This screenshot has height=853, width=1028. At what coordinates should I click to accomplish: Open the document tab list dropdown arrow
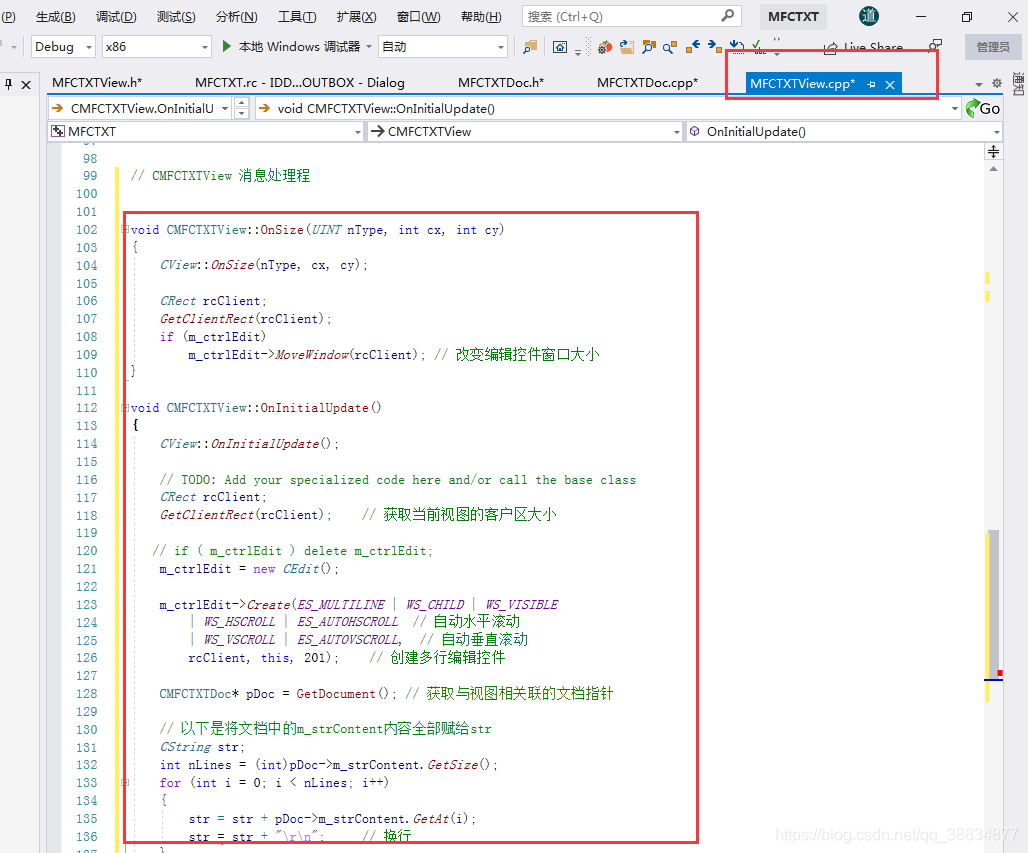click(x=979, y=84)
